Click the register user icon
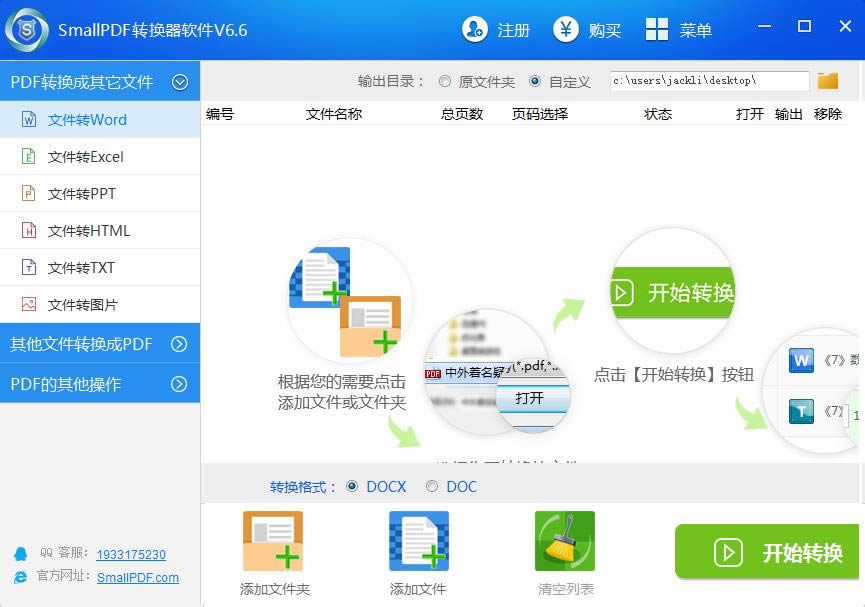This screenshot has height=607, width=865. point(474,29)
